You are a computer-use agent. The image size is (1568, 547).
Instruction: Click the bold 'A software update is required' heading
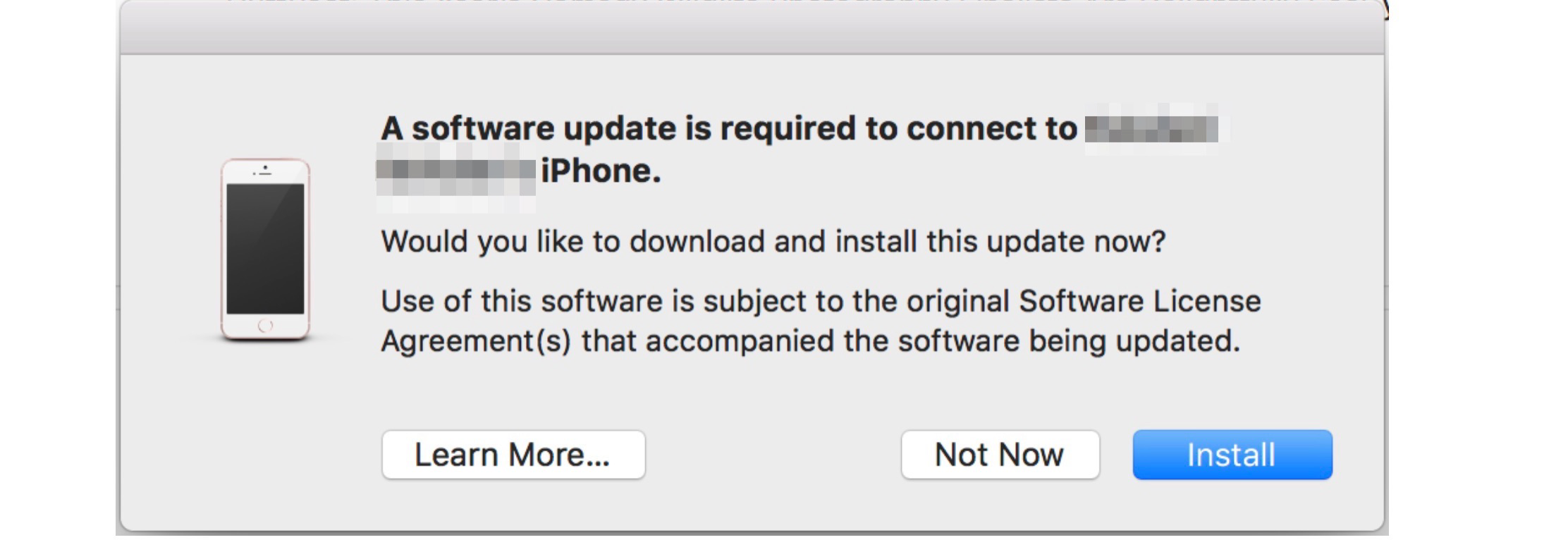728,129
